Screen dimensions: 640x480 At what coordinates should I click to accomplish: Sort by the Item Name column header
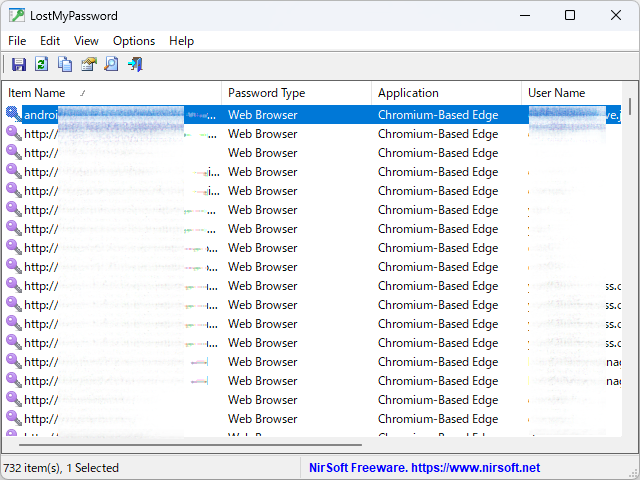(x=110, y=93)
